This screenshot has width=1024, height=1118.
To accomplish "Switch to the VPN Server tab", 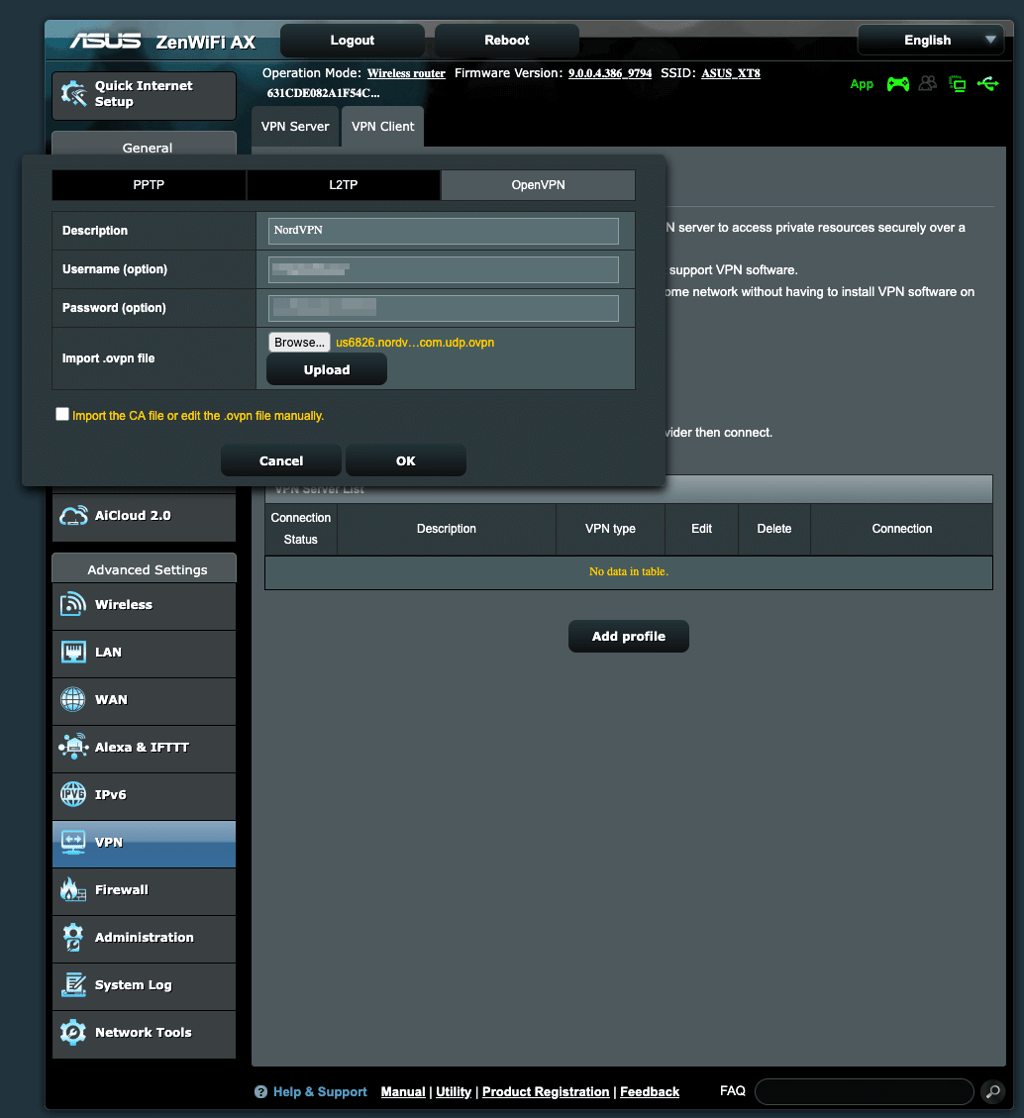I will tap(295, 126).
